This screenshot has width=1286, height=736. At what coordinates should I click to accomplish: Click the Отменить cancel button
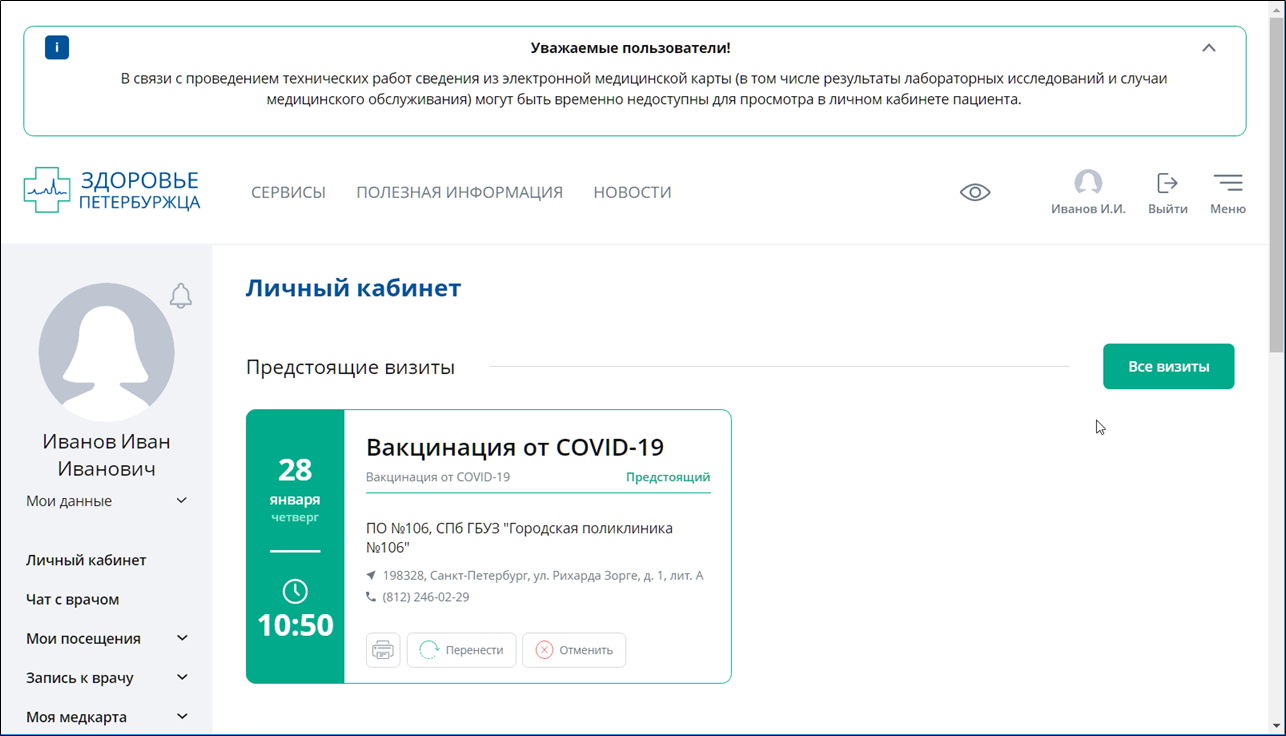(x=574, y=650)
